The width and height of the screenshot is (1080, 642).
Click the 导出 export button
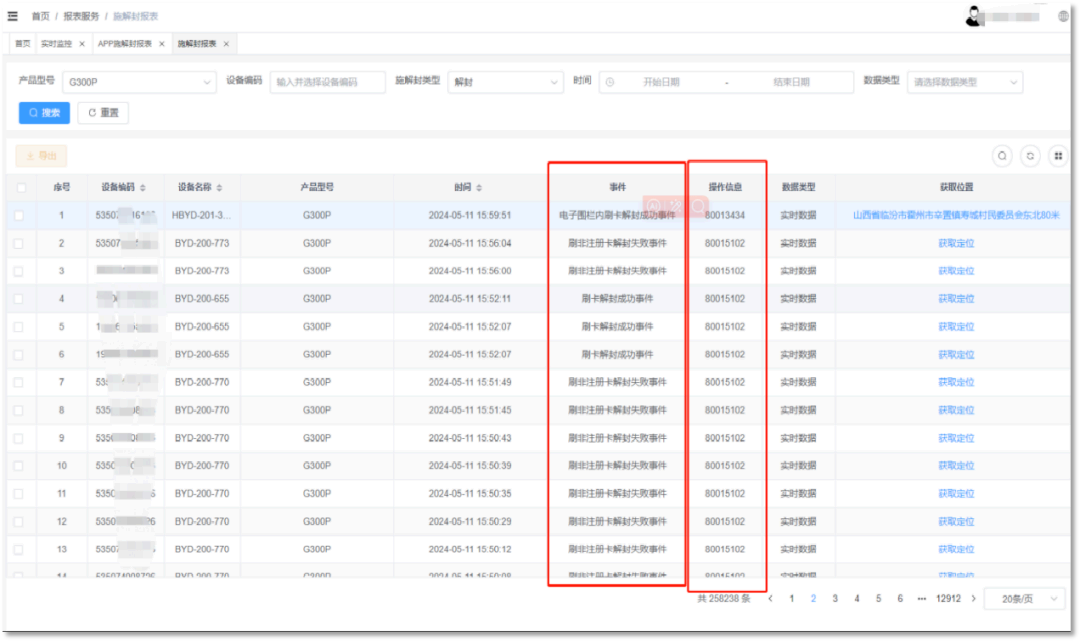click(41, 156)
